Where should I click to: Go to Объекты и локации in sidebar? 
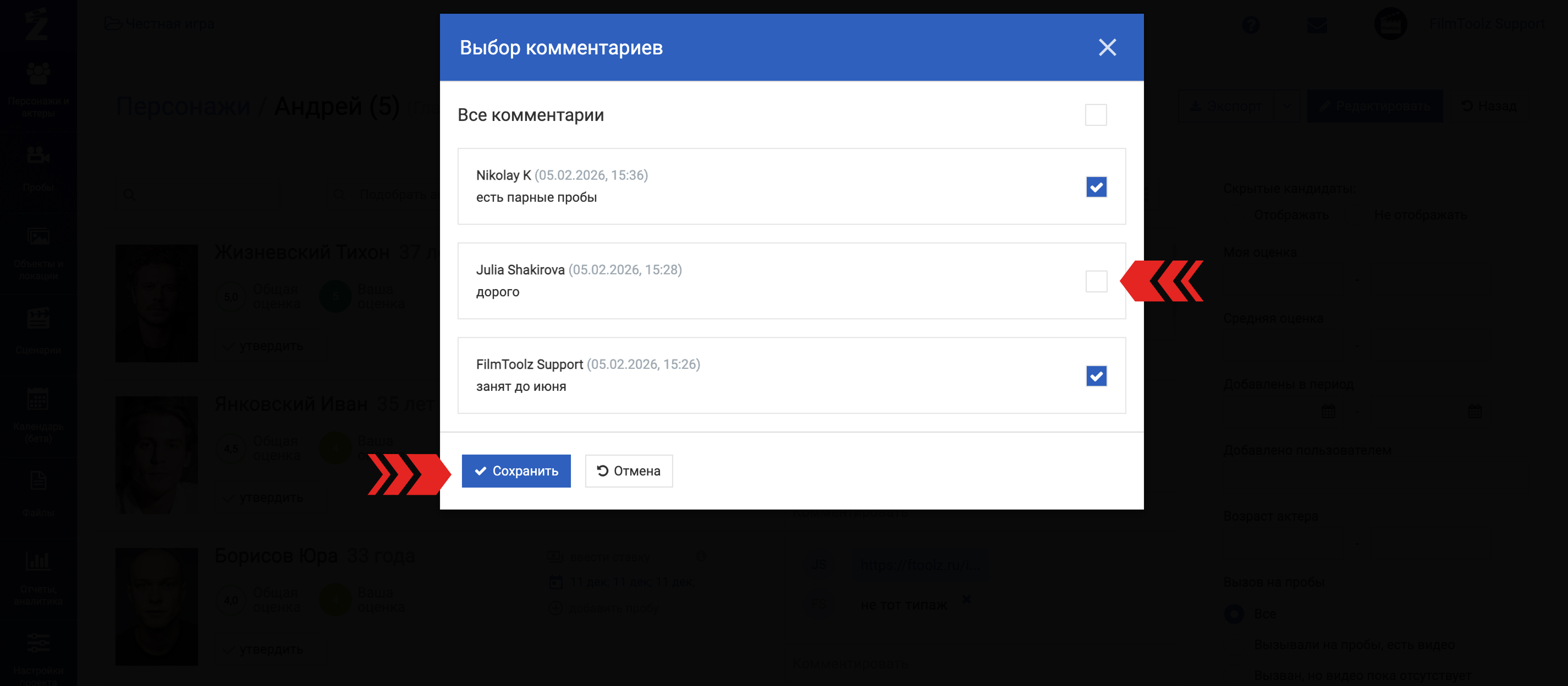click(38, 237)
